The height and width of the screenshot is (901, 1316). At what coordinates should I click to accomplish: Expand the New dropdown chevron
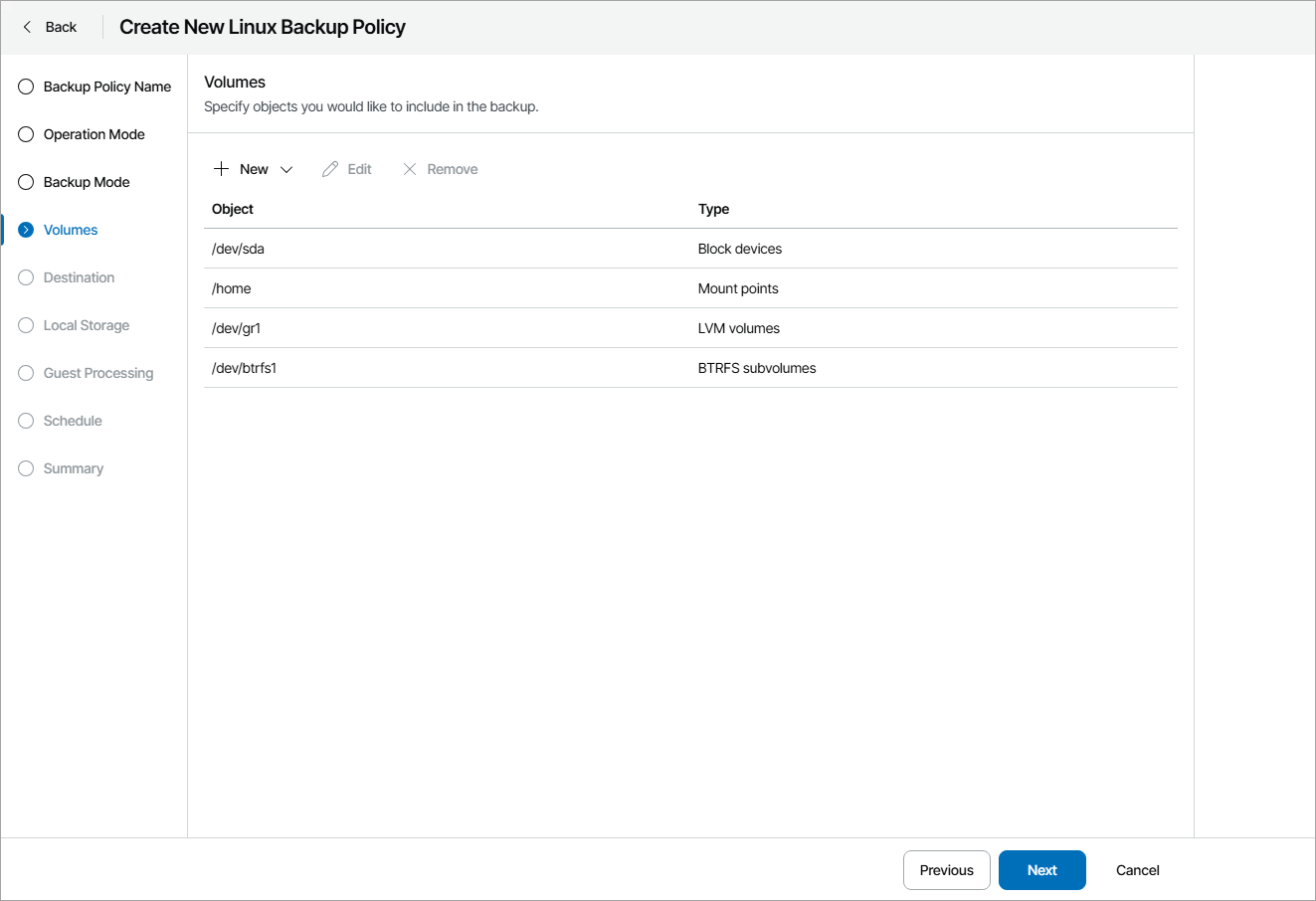pos(286,170)
